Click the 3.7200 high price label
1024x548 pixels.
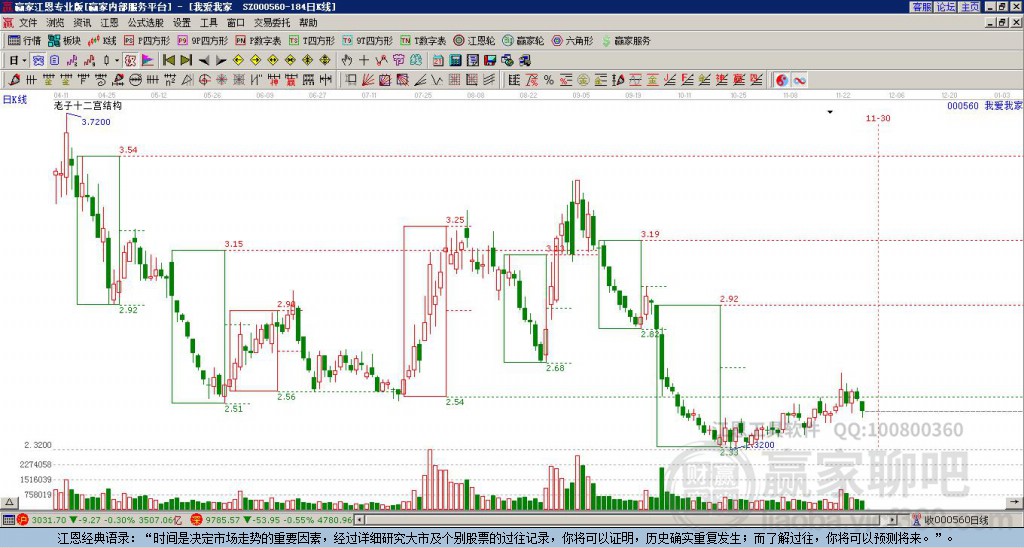pos(95,122)
